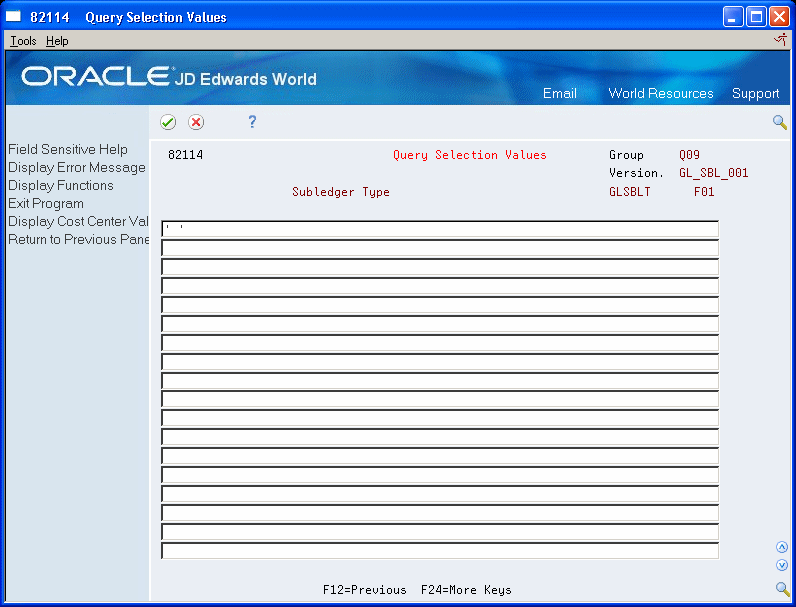Screen dimensions: 796x607
Task: Choose Exit Program
Action: (x=46, y=204)
